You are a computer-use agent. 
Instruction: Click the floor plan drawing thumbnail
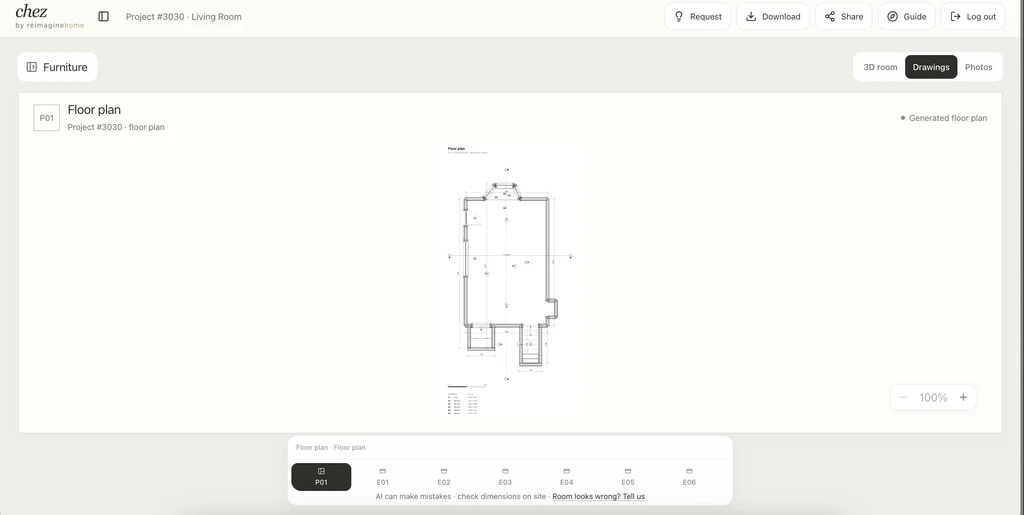click(509, 281)
